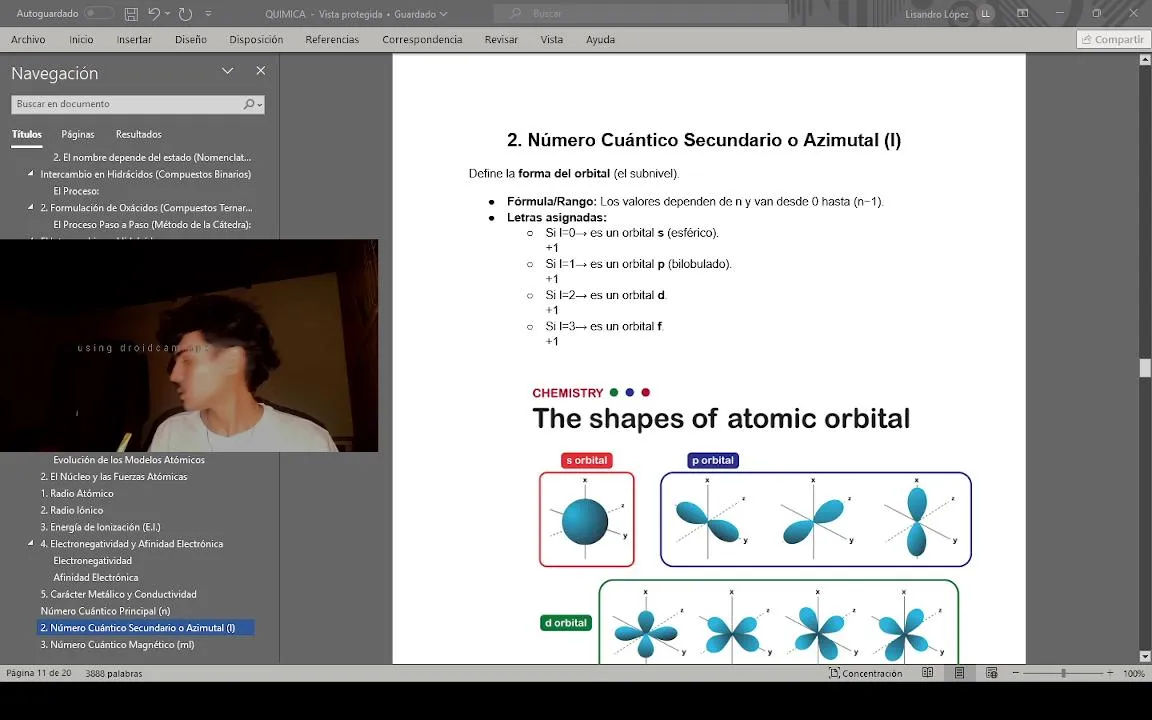This screenshot has width=1152, height=720.
Task: Go to 1. Radio Atómico heading
Action: (x=77, y=494)
